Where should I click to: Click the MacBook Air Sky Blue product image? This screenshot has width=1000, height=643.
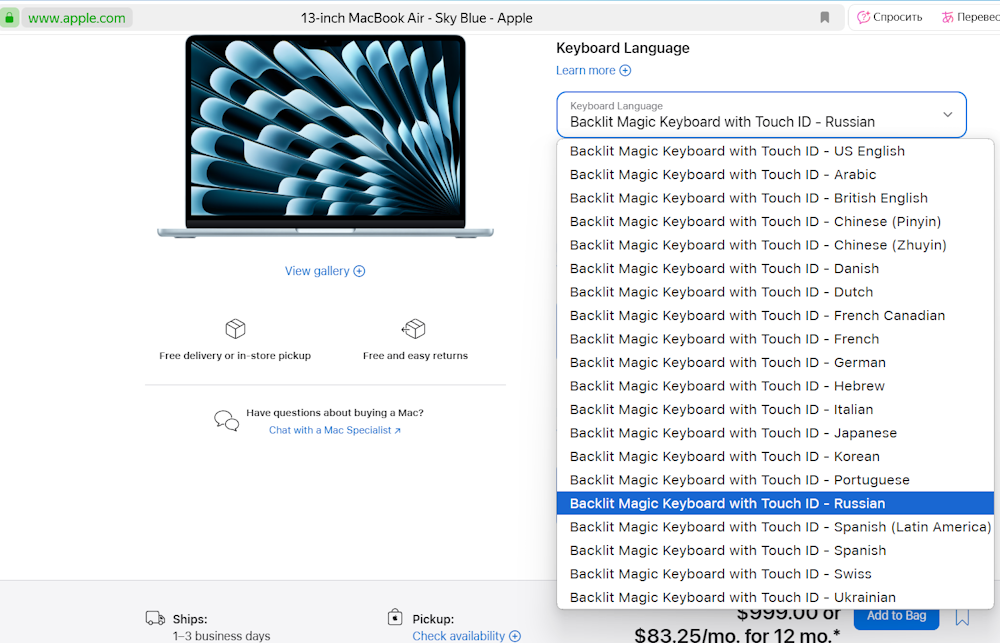pyautogui.click(x=325, y=137)
